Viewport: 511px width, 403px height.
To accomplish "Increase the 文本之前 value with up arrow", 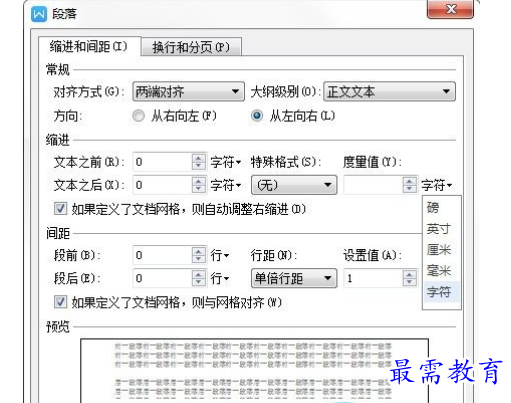I will point(199,158).
